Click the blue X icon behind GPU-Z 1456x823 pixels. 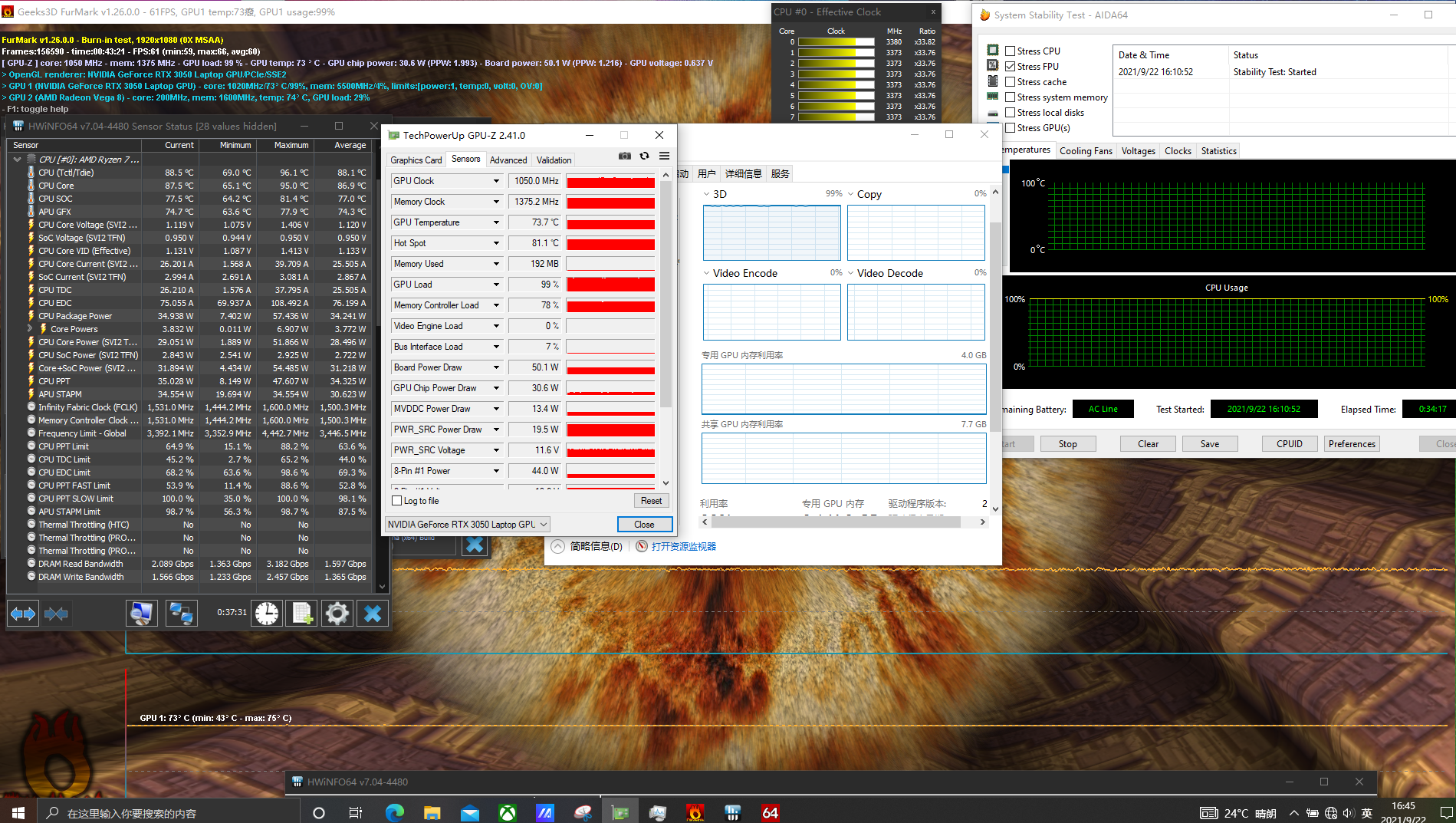click(x=475, y=545)
